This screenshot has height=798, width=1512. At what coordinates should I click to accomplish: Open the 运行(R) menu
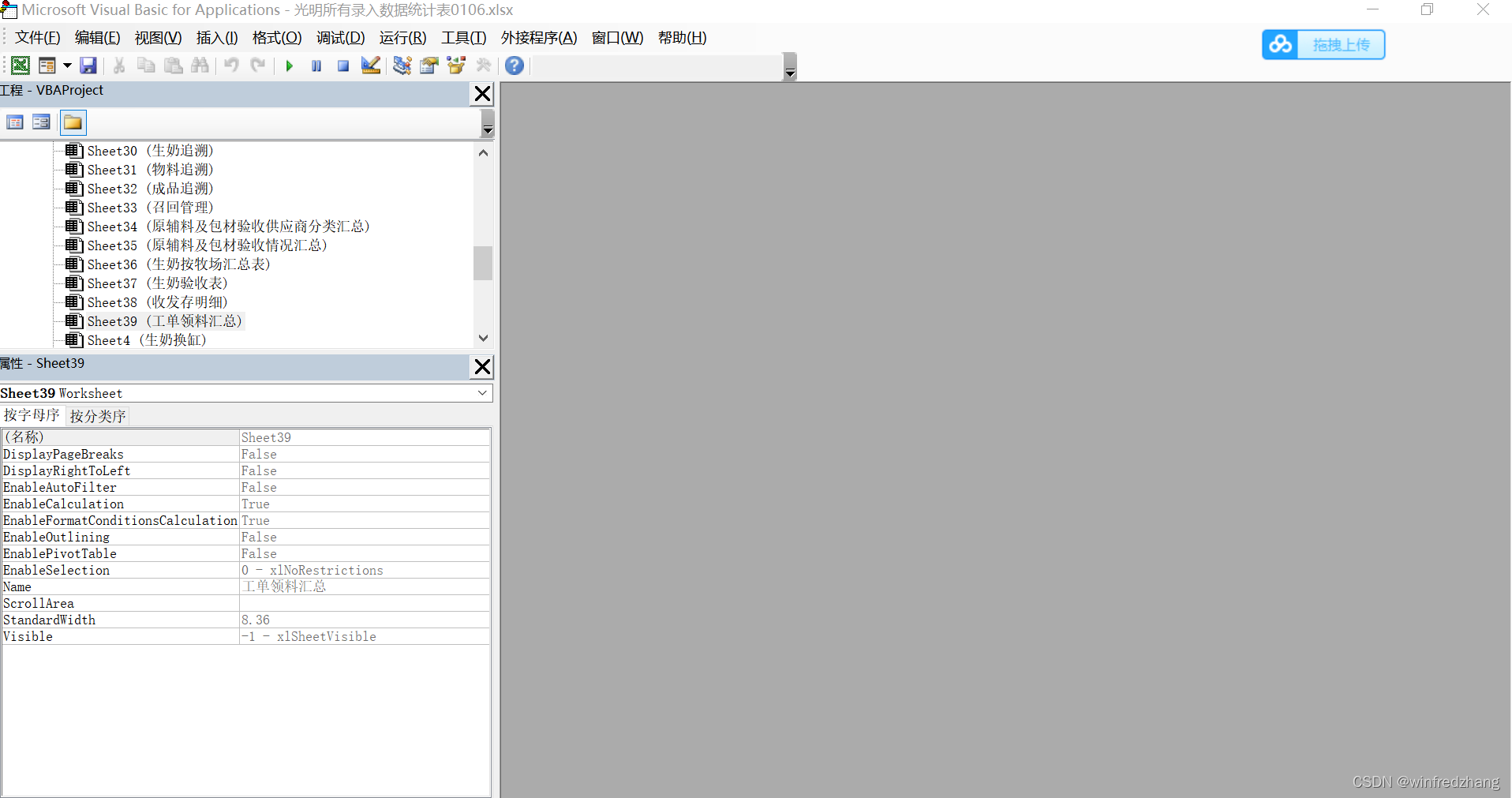pos(403,38)
